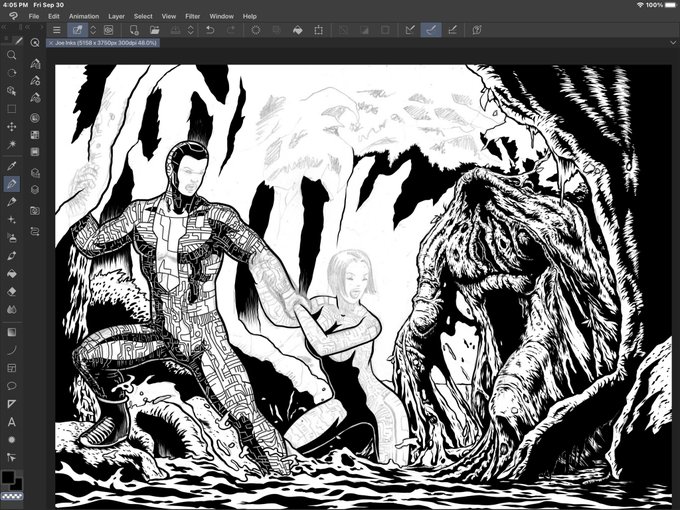
Task: Click the main drawing color swatch
Action: (x=8, y=477)
